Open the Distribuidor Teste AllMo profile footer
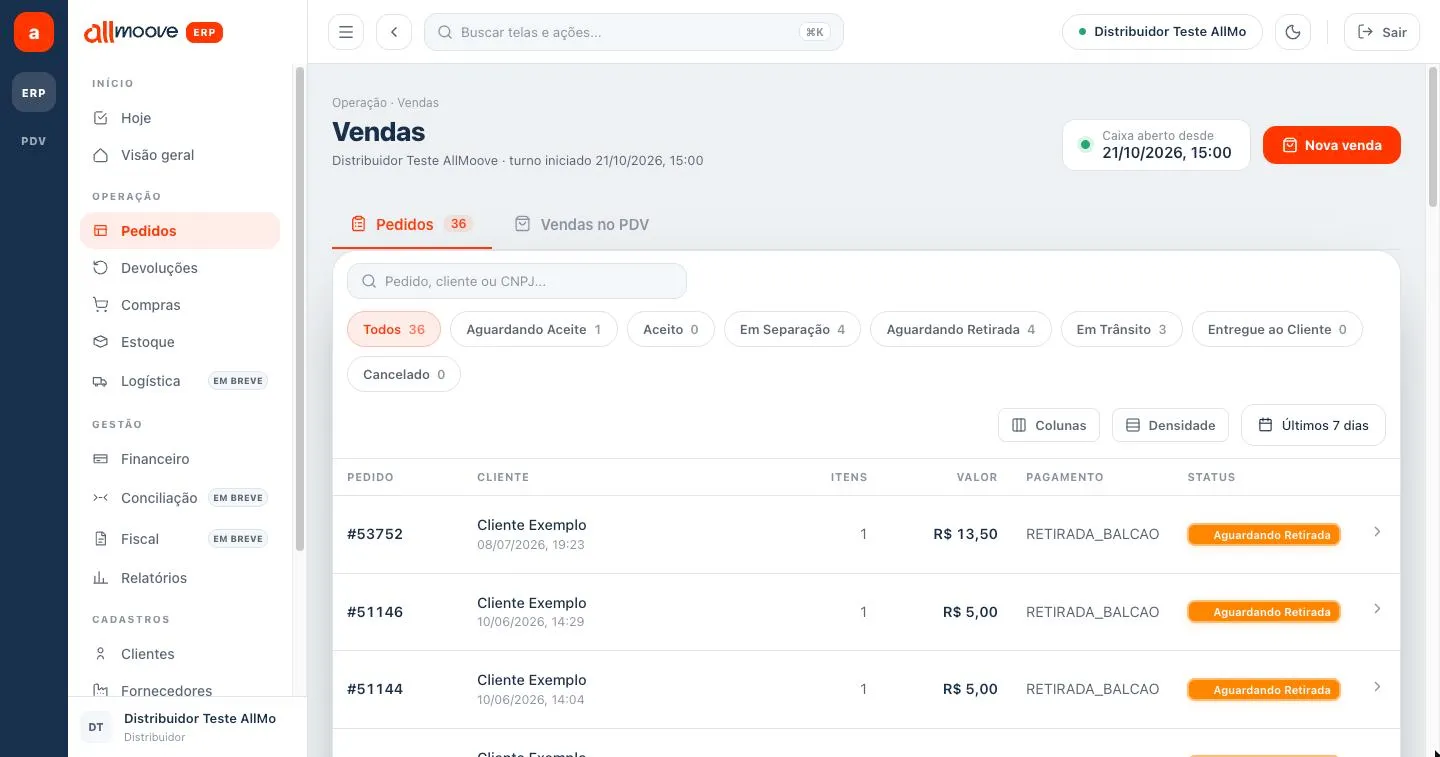Screen dimensions: 1440x757 [x=186, y=727]
